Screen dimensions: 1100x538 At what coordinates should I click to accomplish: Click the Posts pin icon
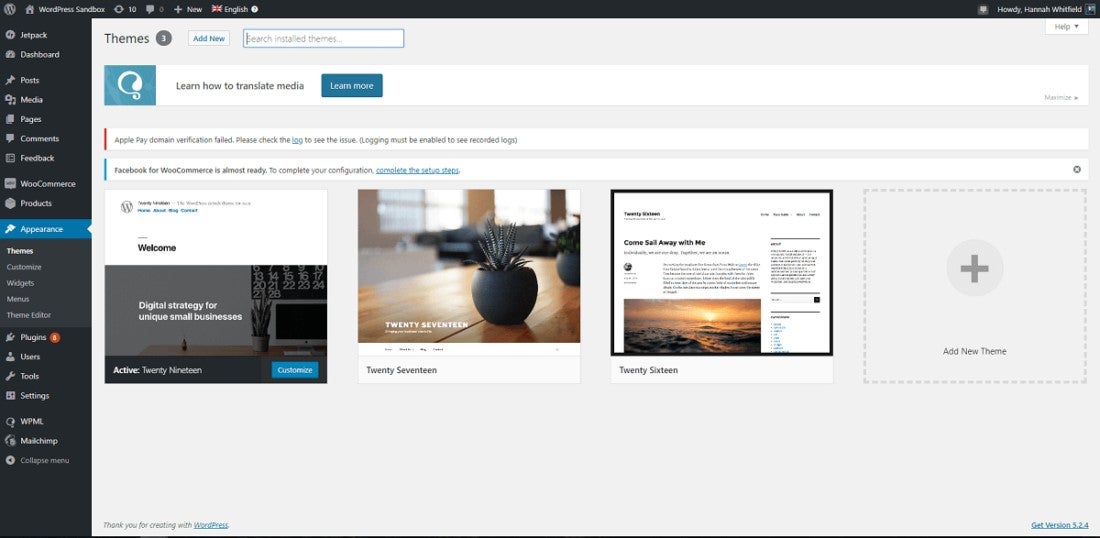coord(10,80)
